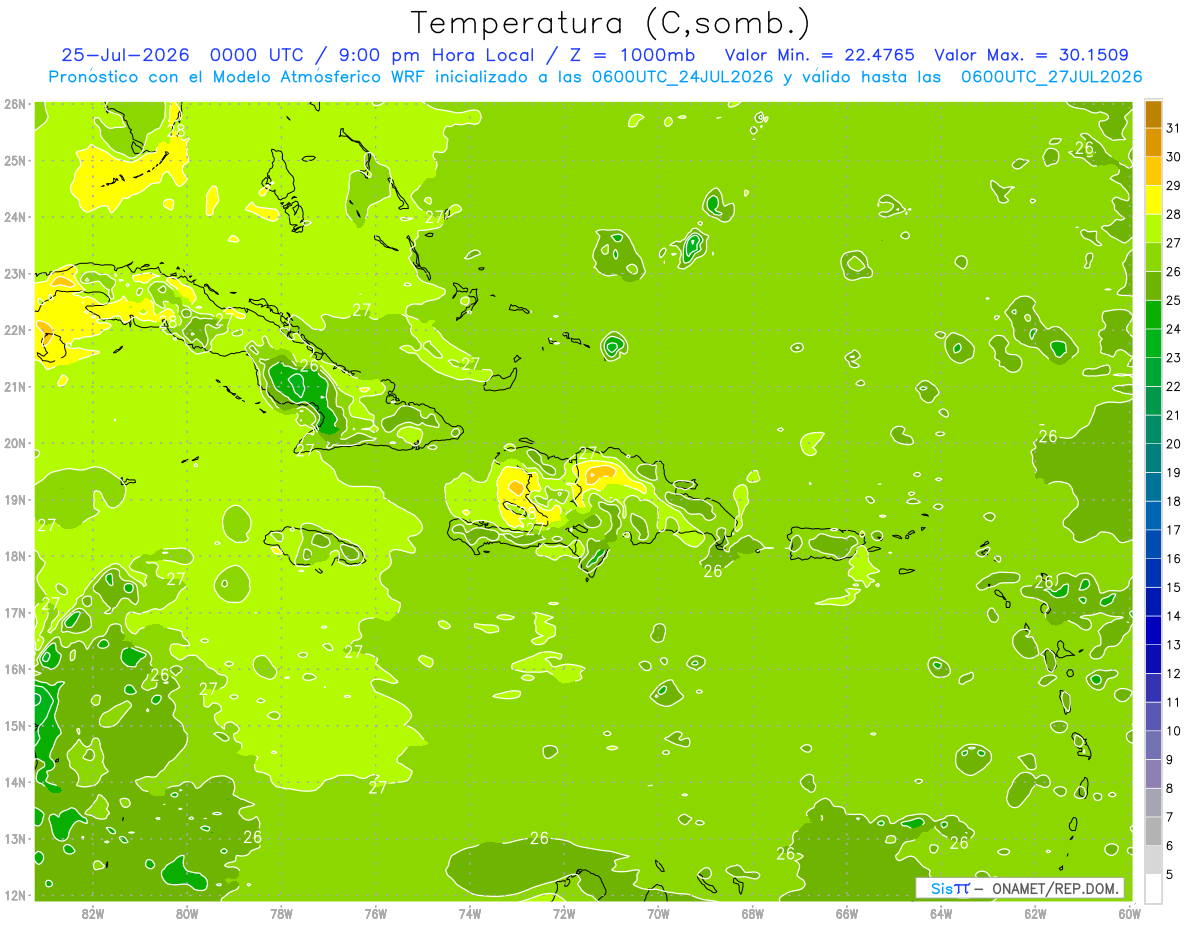Screen dimensions: 1200x927
Task: Click the "ONAMET/REP.DOM." credit label
Action: point(1056,888)
